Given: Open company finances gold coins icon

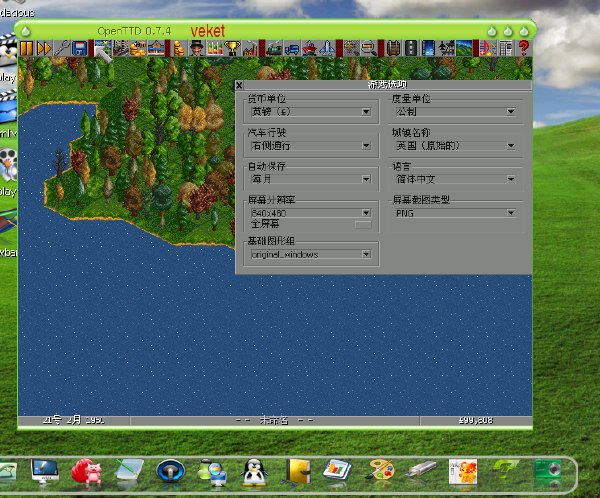Looking at the screenshot, I should pyautogui.click(x=179, y=49).
